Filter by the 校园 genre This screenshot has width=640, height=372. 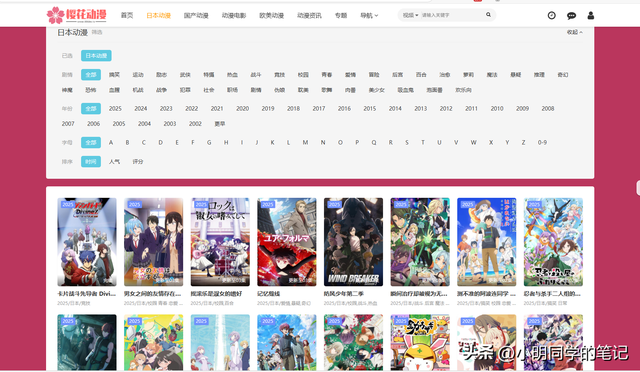click(303, 75)
